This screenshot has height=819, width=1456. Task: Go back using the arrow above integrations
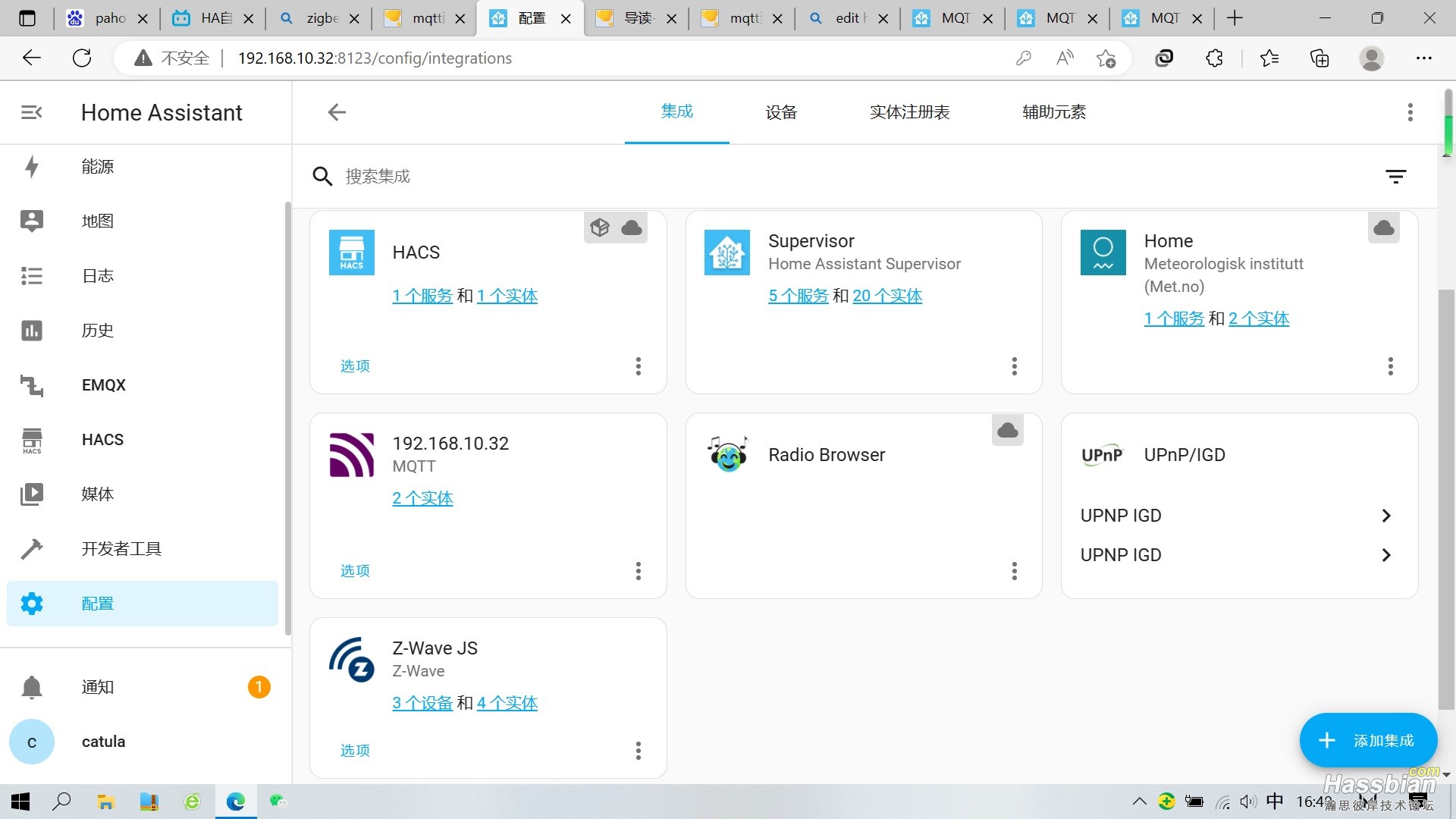[337, 112]
